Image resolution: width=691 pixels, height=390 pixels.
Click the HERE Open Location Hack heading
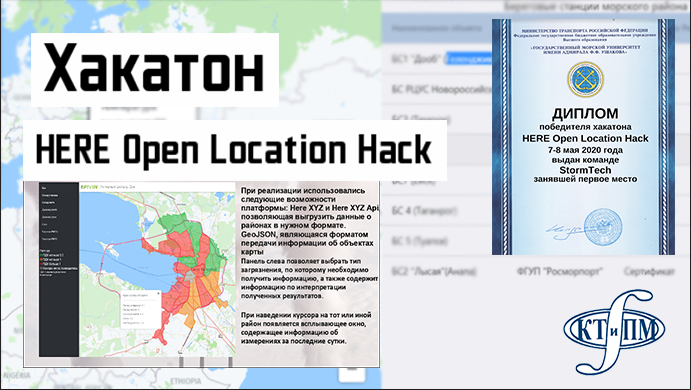coord(234,150)
